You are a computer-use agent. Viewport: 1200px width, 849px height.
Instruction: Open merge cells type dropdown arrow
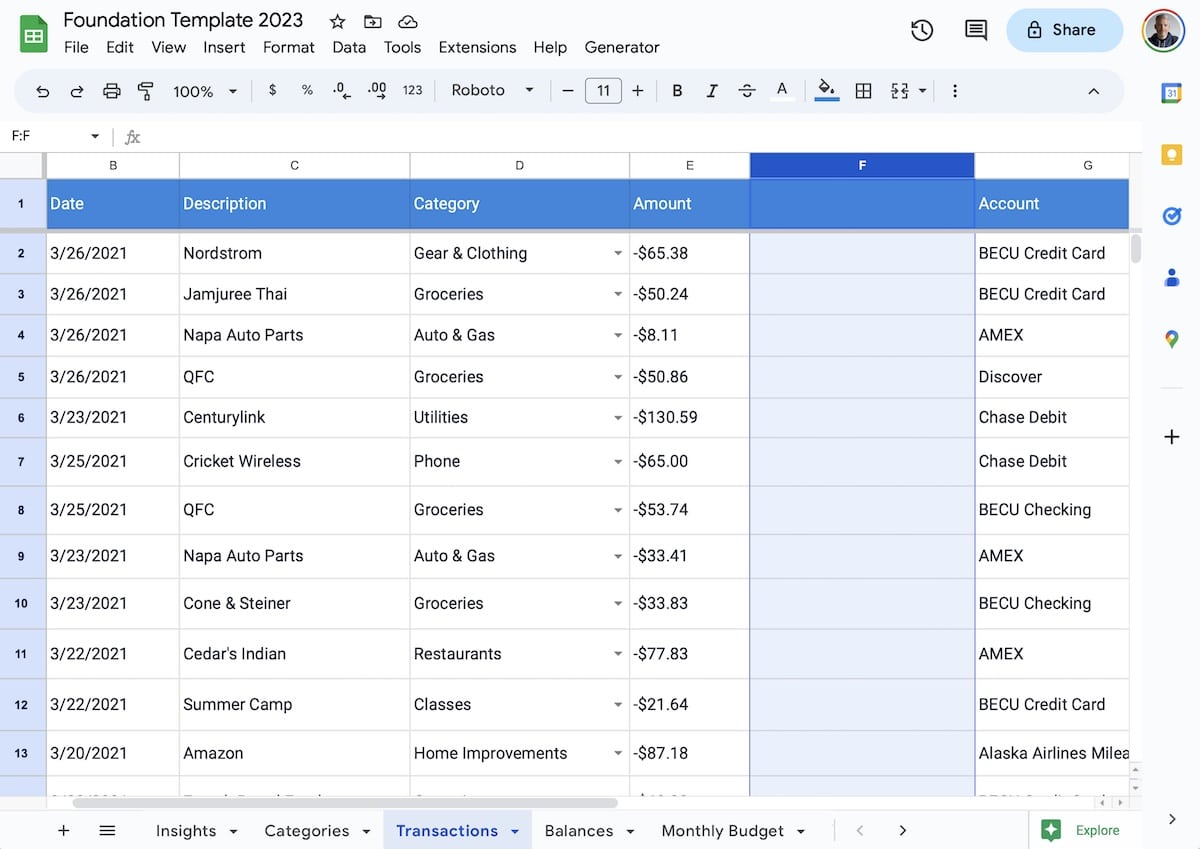click(x=922, y=91)
